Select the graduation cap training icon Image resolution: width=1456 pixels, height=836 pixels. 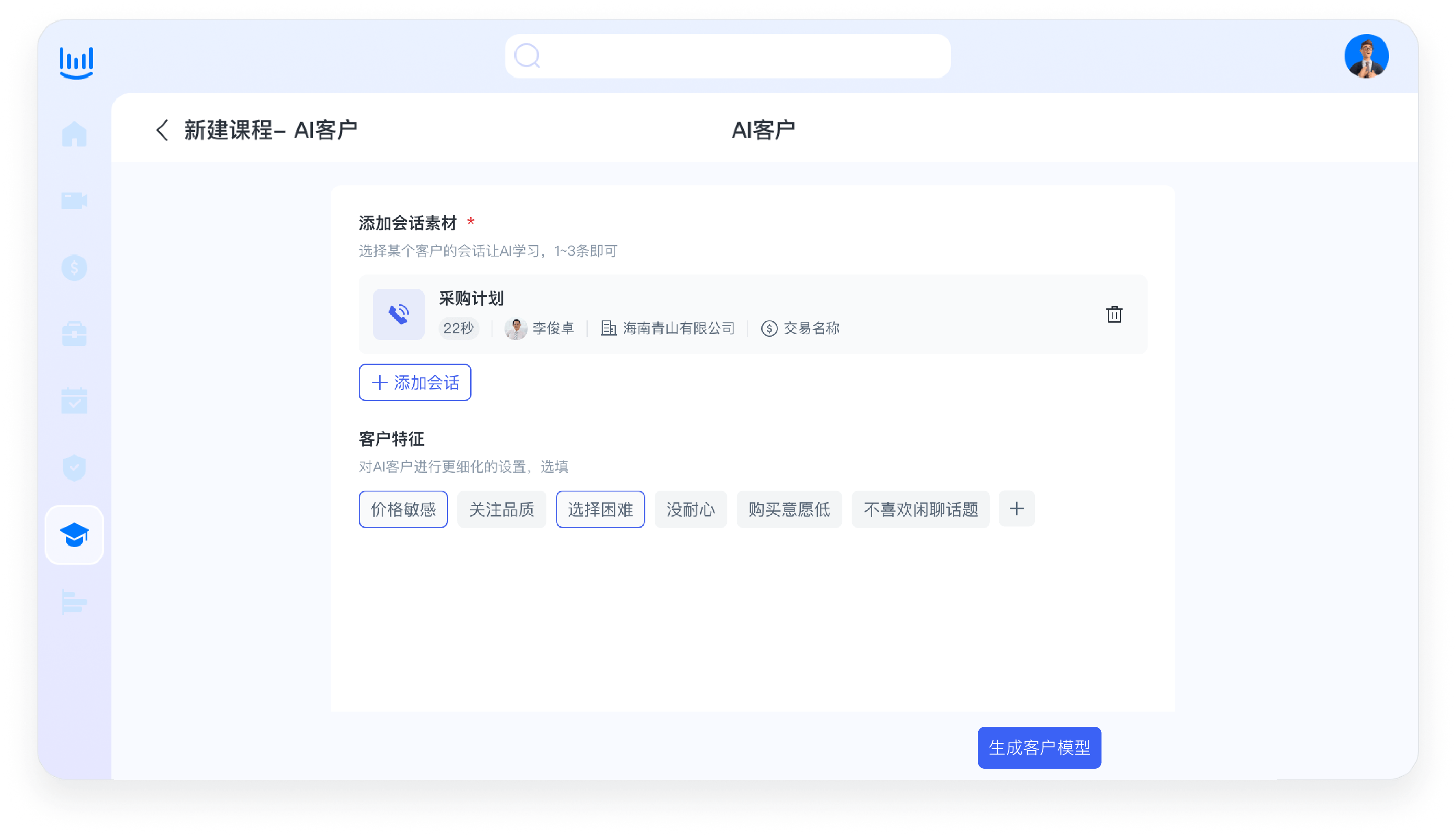(74, 535)
